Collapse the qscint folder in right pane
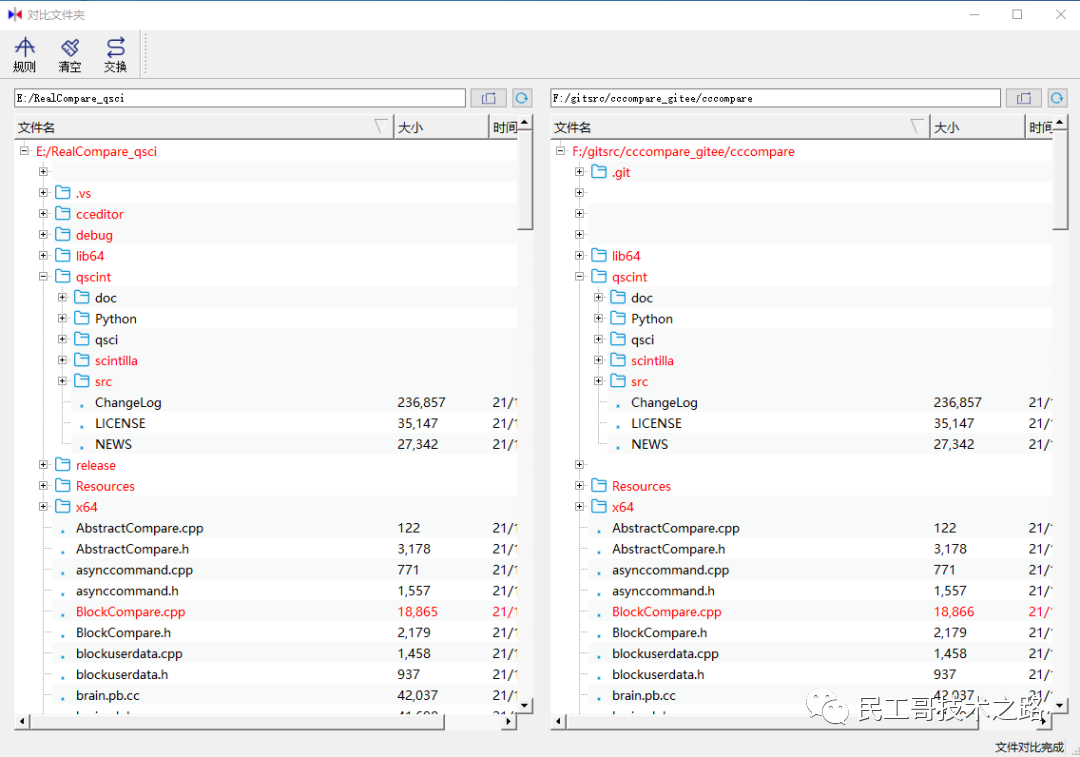The height and width of the screenshot is (757, 1080). 579,276
